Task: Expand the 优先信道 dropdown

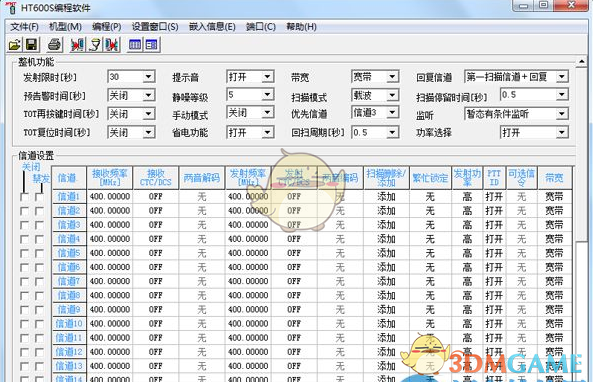Action: coord(393,112)
